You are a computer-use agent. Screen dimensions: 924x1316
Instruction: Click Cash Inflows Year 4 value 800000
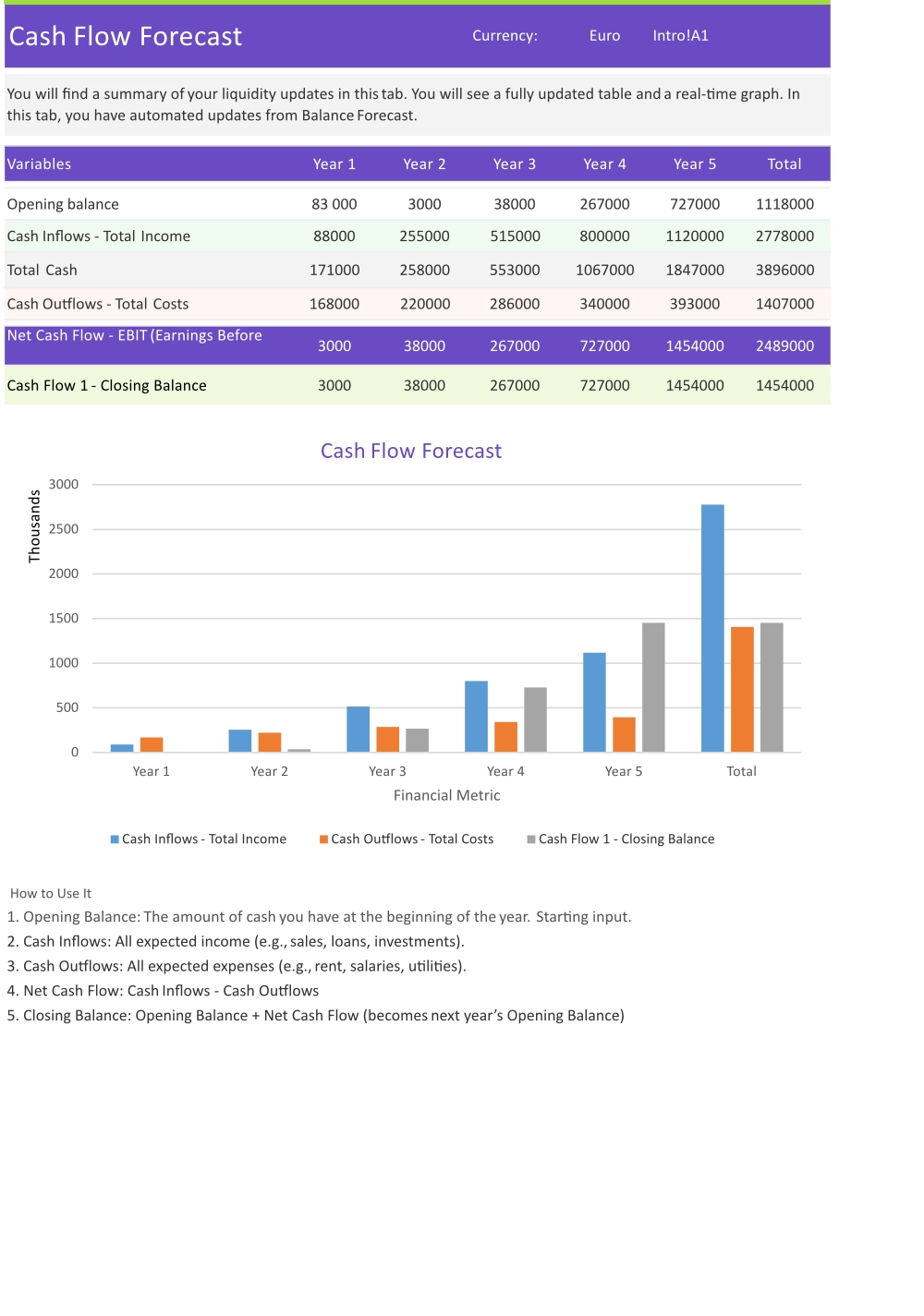click(x=604, y=236)
